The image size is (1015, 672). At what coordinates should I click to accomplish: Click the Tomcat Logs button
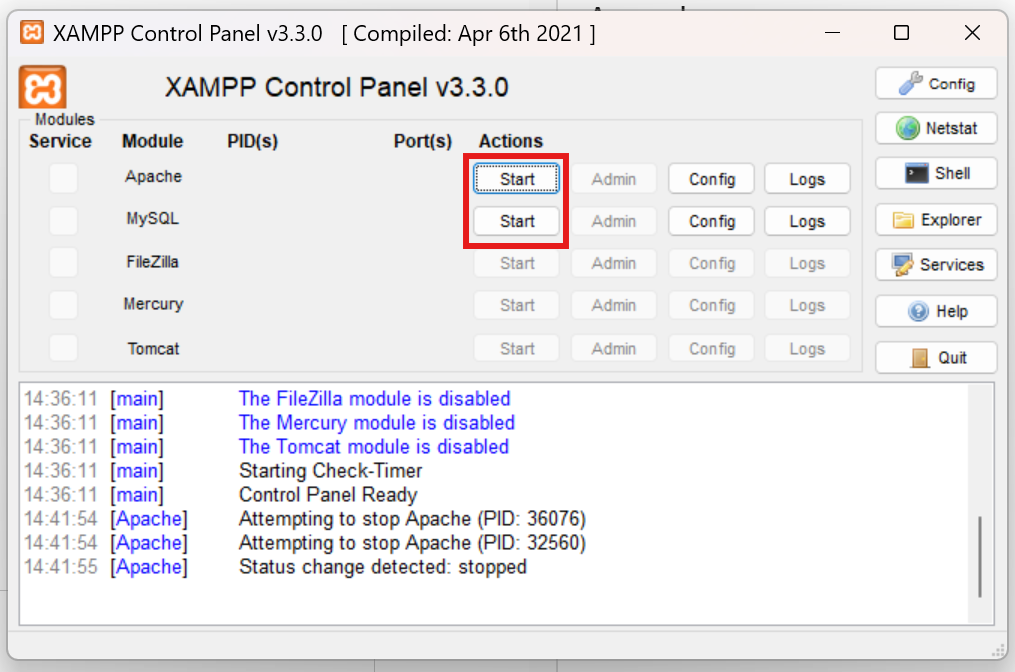coord(807,348)
